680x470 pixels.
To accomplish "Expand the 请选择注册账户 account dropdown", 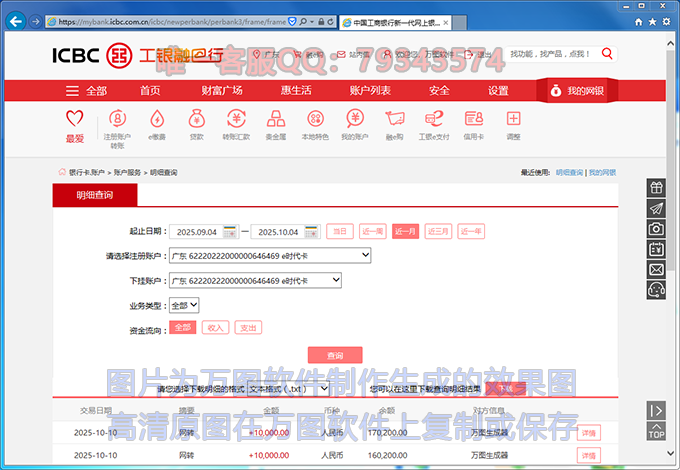I will click(270, 256).
